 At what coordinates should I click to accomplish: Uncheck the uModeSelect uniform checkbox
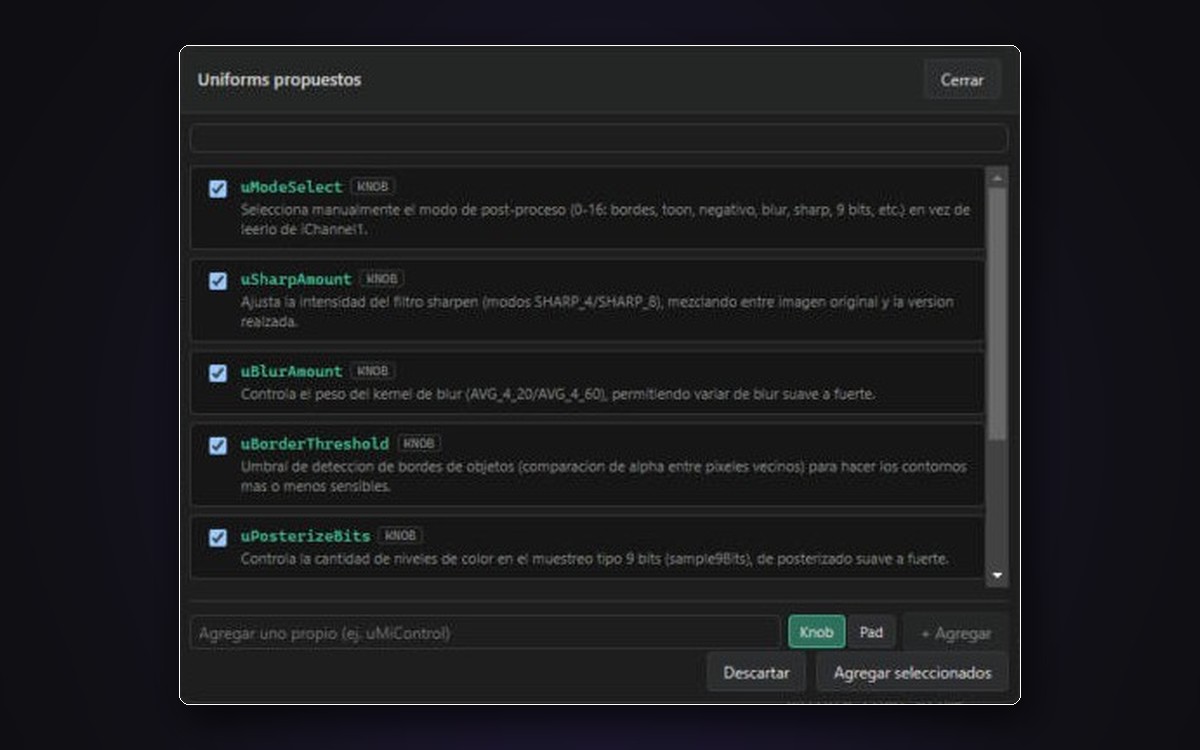pos(218,189)
